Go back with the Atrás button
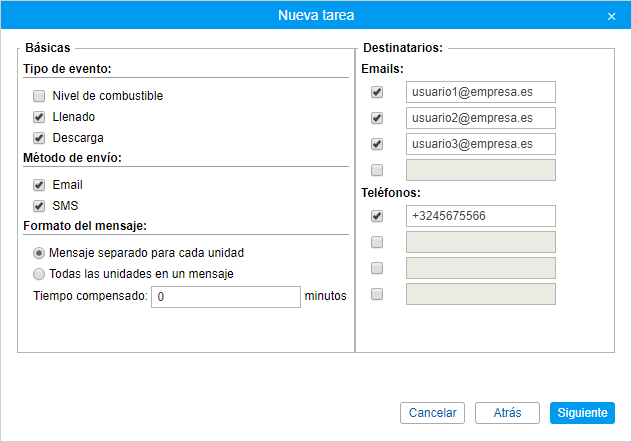This screenshot has height=442, width=632. (x=507, y=413)
